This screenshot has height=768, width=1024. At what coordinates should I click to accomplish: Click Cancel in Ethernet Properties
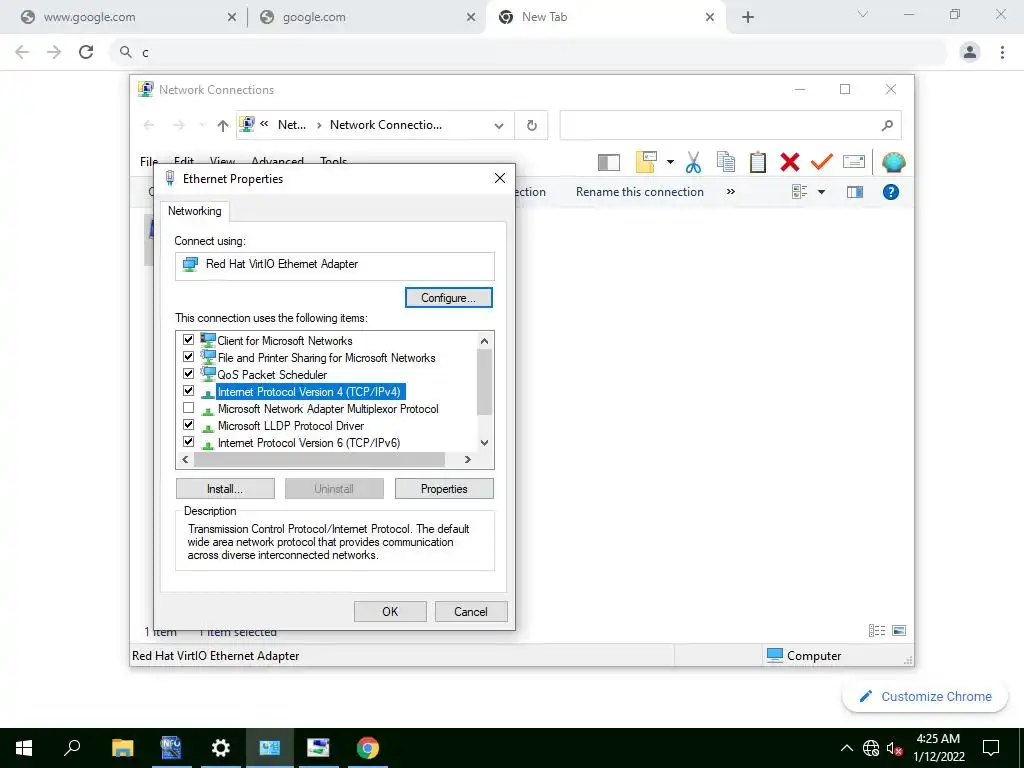point(471,611)
